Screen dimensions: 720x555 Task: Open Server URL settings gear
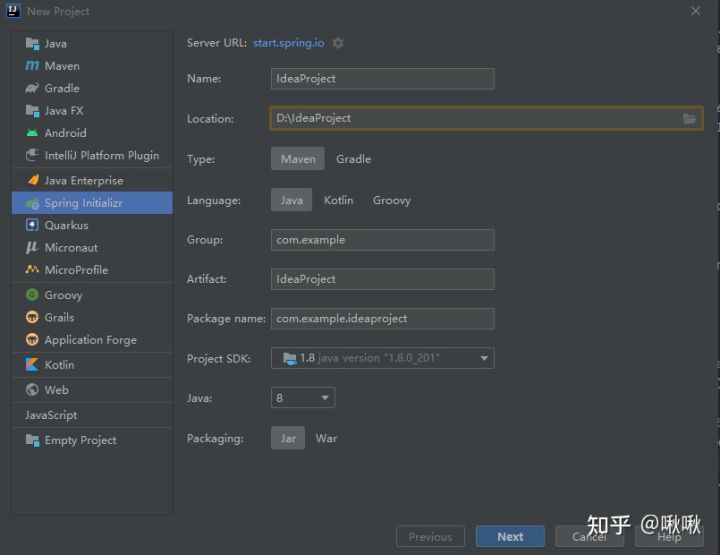click(338, 43)
